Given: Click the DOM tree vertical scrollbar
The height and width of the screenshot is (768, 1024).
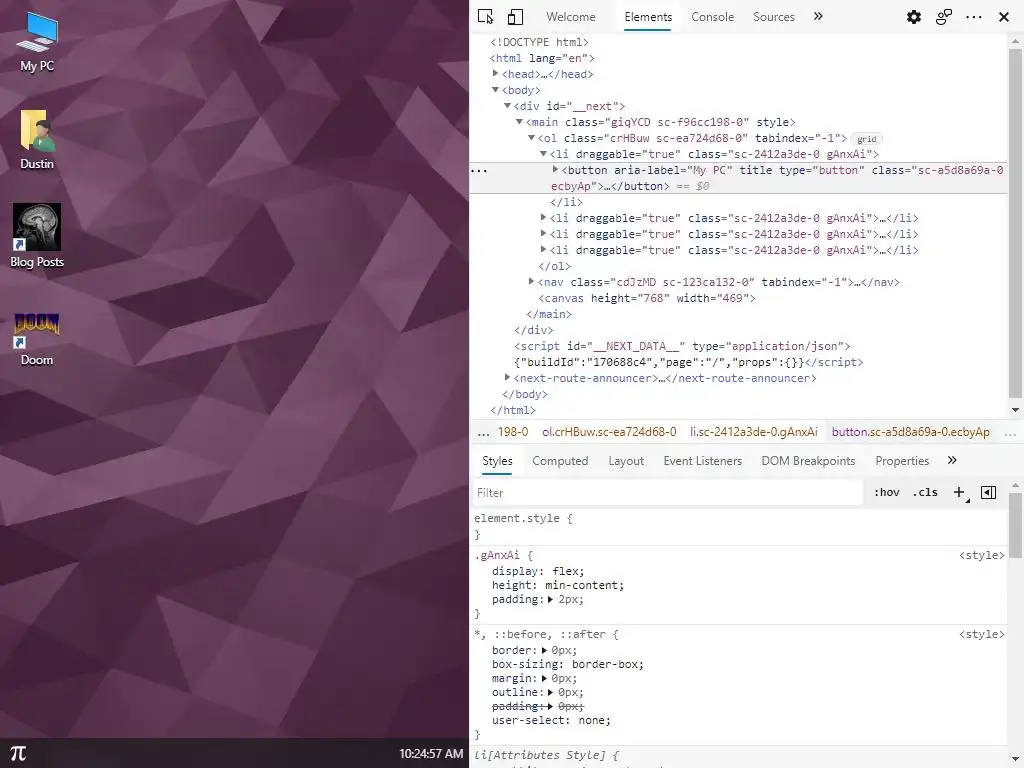Looking at the screenshot, I should [x=1015, y=225].
